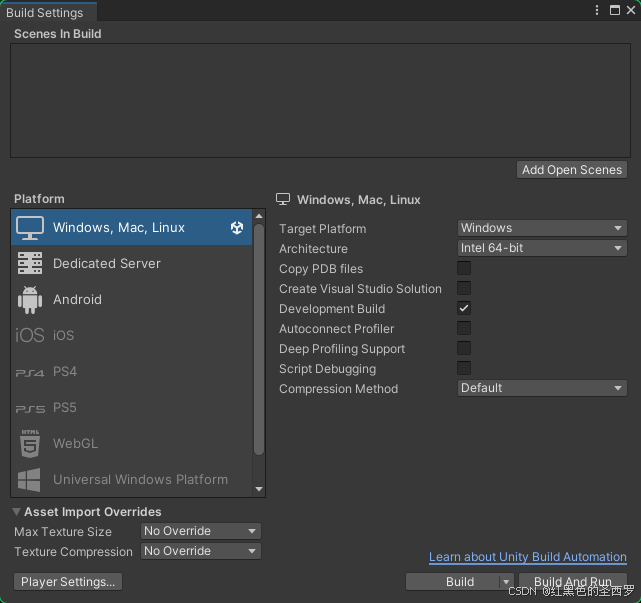
Task: Click the monitor icon beside platform settings header
Action: (283, 200)
